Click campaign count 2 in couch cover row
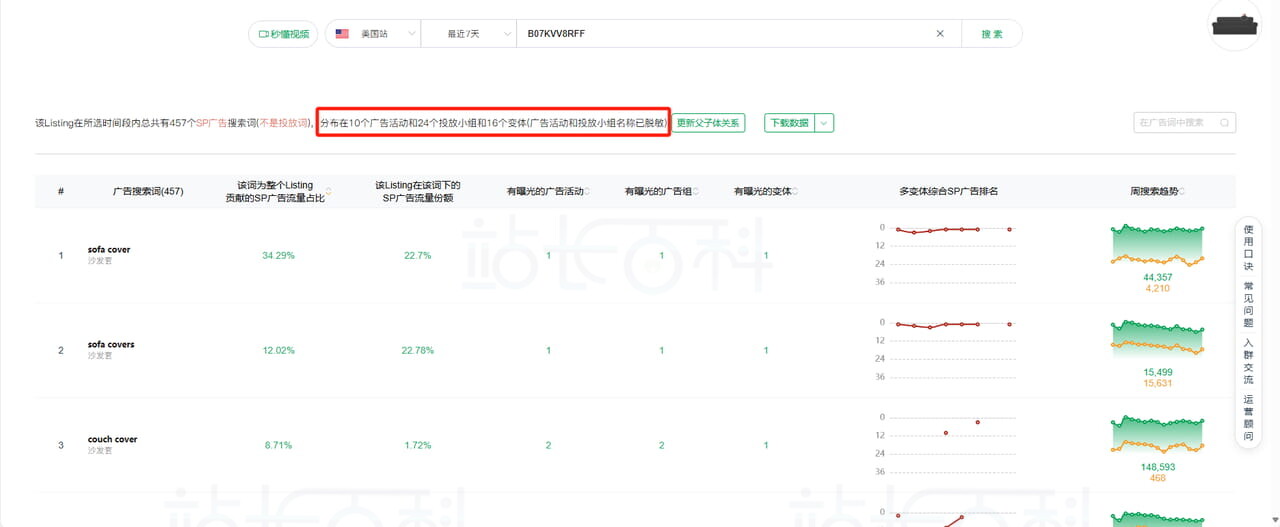This screenshot has width=1280, height=527. (548, 445)
